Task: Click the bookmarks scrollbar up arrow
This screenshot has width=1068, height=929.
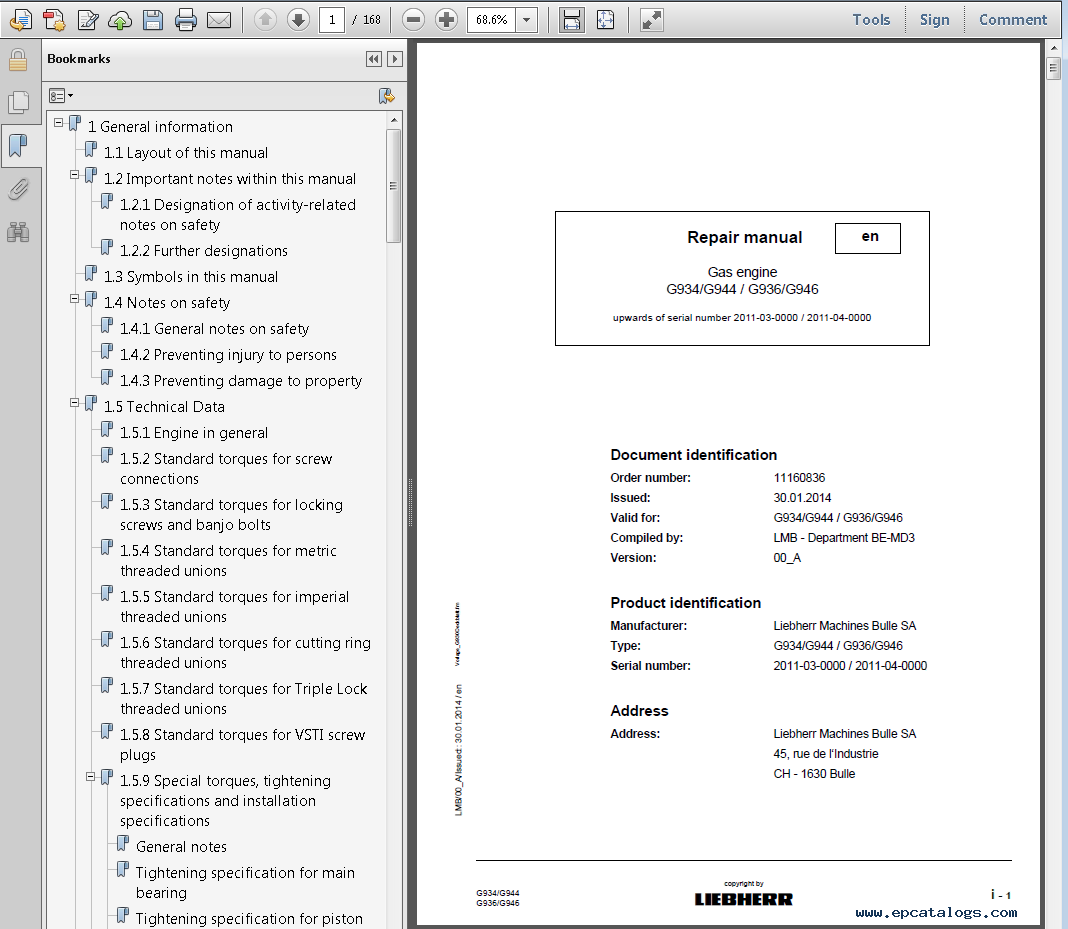Action: 393,120
